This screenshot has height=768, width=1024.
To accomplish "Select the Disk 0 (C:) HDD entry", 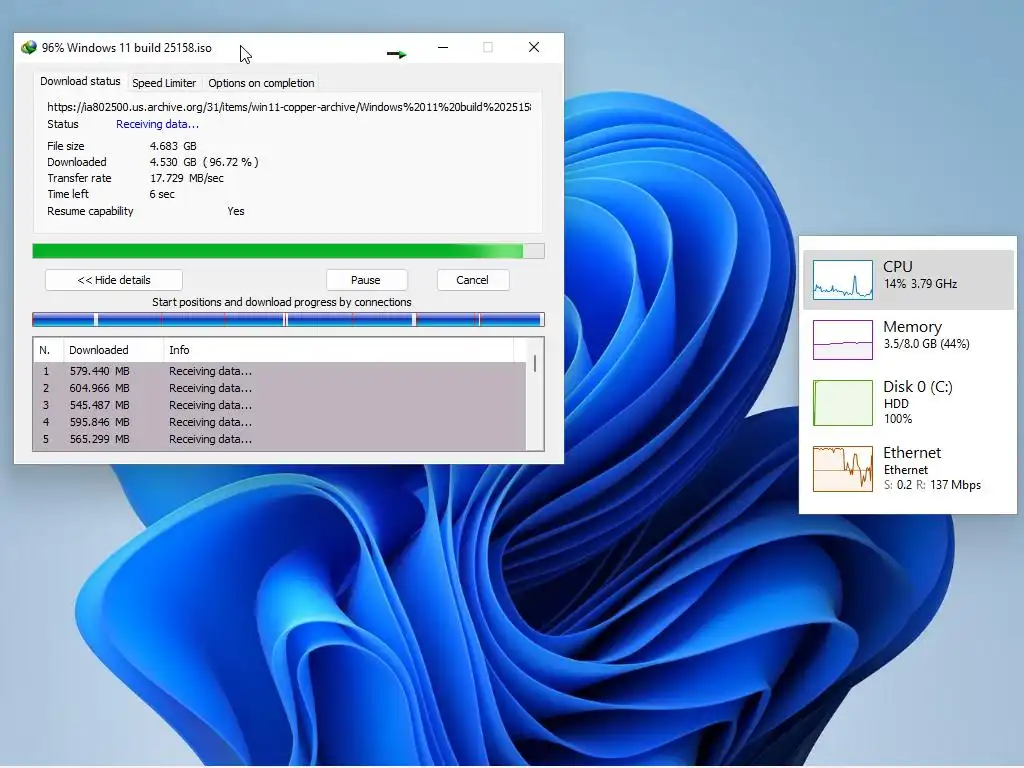I will click(909, 403).
